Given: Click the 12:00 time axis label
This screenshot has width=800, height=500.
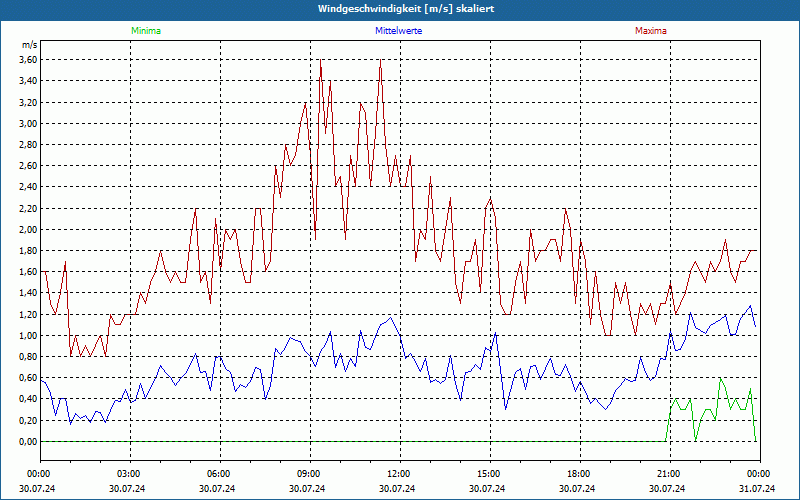Looking at the screenshot, I should click(x=400, y=473).
